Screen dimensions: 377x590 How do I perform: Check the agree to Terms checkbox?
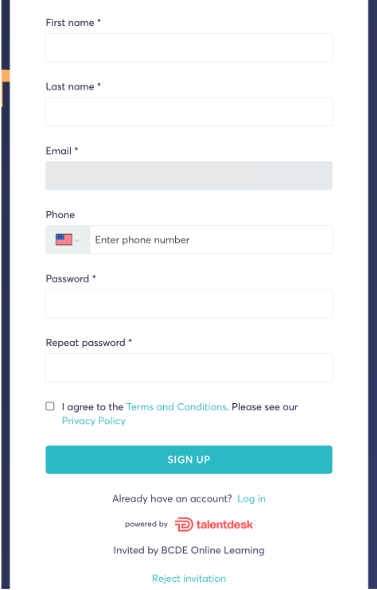[x=50, y=406]
